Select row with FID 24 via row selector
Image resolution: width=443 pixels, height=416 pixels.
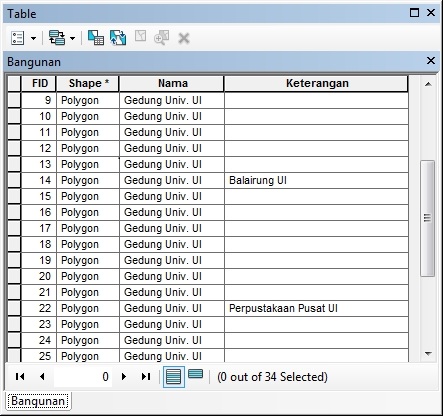14,340
